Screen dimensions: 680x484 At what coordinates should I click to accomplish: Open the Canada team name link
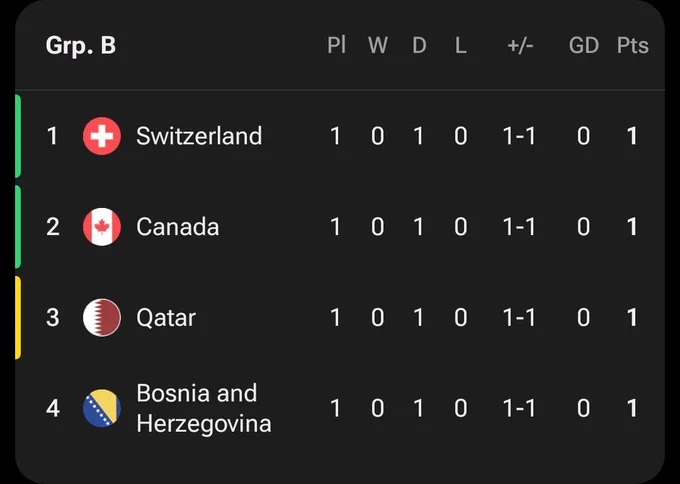point(178,227)
